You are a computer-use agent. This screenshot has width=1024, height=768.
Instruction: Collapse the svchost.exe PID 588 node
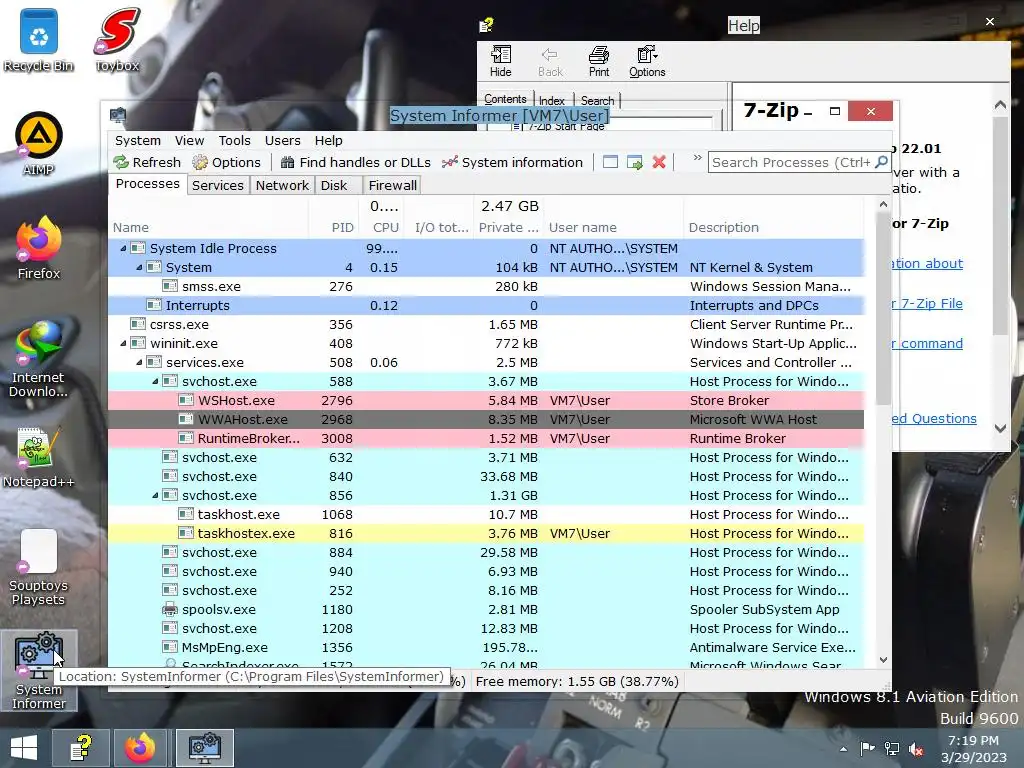[x=155, y=381]
